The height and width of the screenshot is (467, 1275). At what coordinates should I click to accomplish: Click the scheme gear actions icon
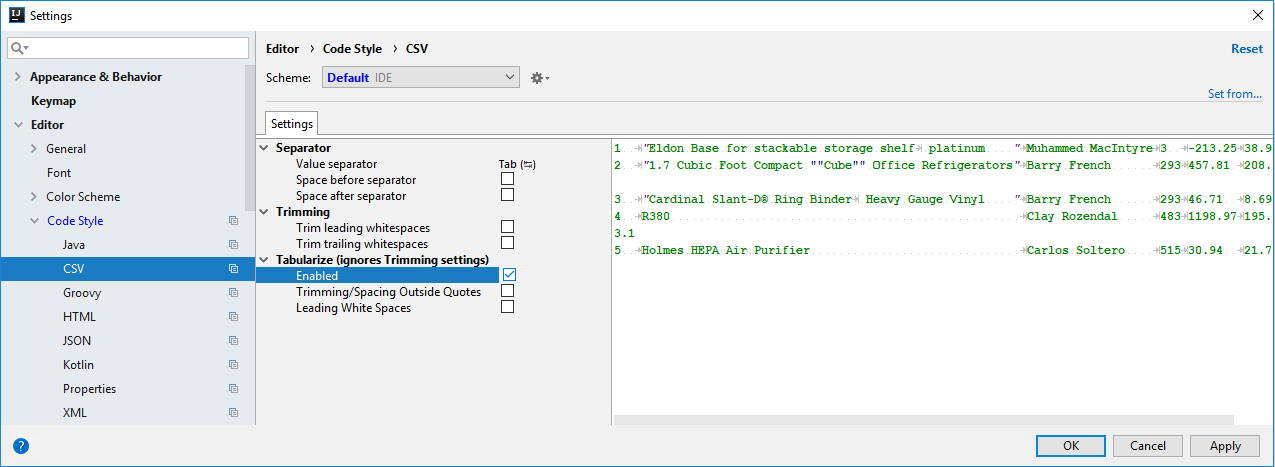point(540,78)
